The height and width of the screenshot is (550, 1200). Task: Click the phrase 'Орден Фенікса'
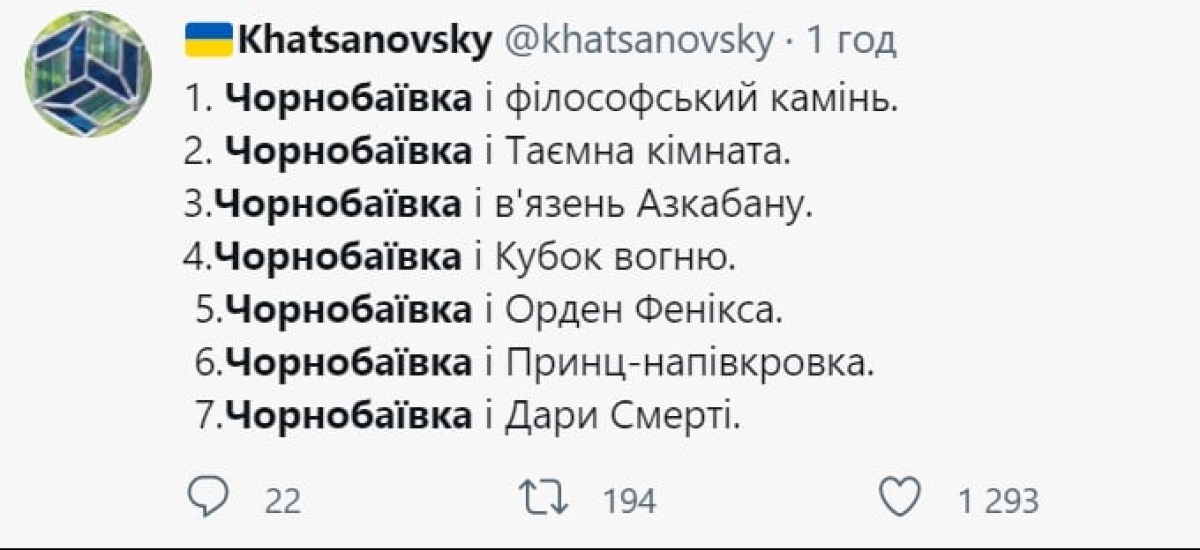point(642,309)
